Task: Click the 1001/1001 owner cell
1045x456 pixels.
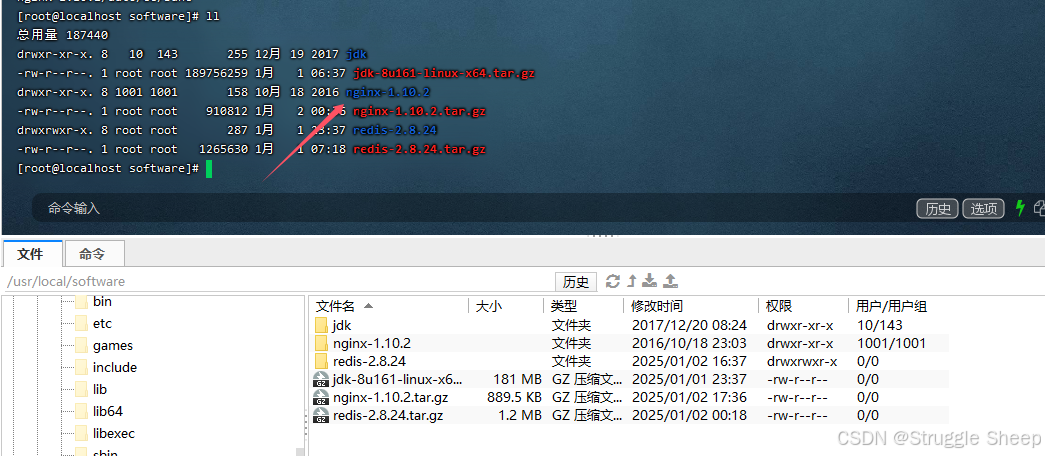Action: pyautogui.click(x=892, y=343)
